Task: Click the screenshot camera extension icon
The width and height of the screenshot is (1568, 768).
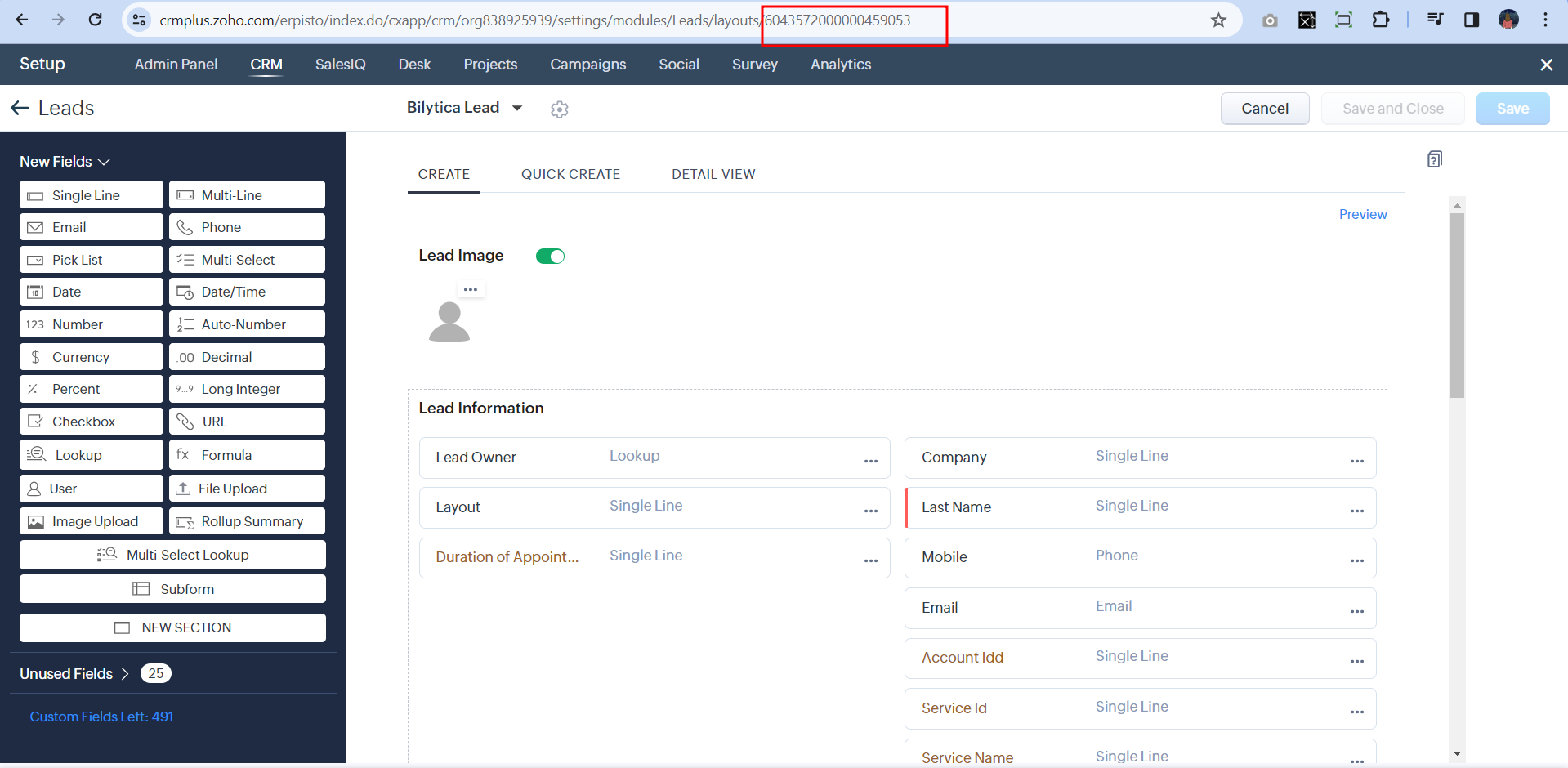Action: (1270, 20)
